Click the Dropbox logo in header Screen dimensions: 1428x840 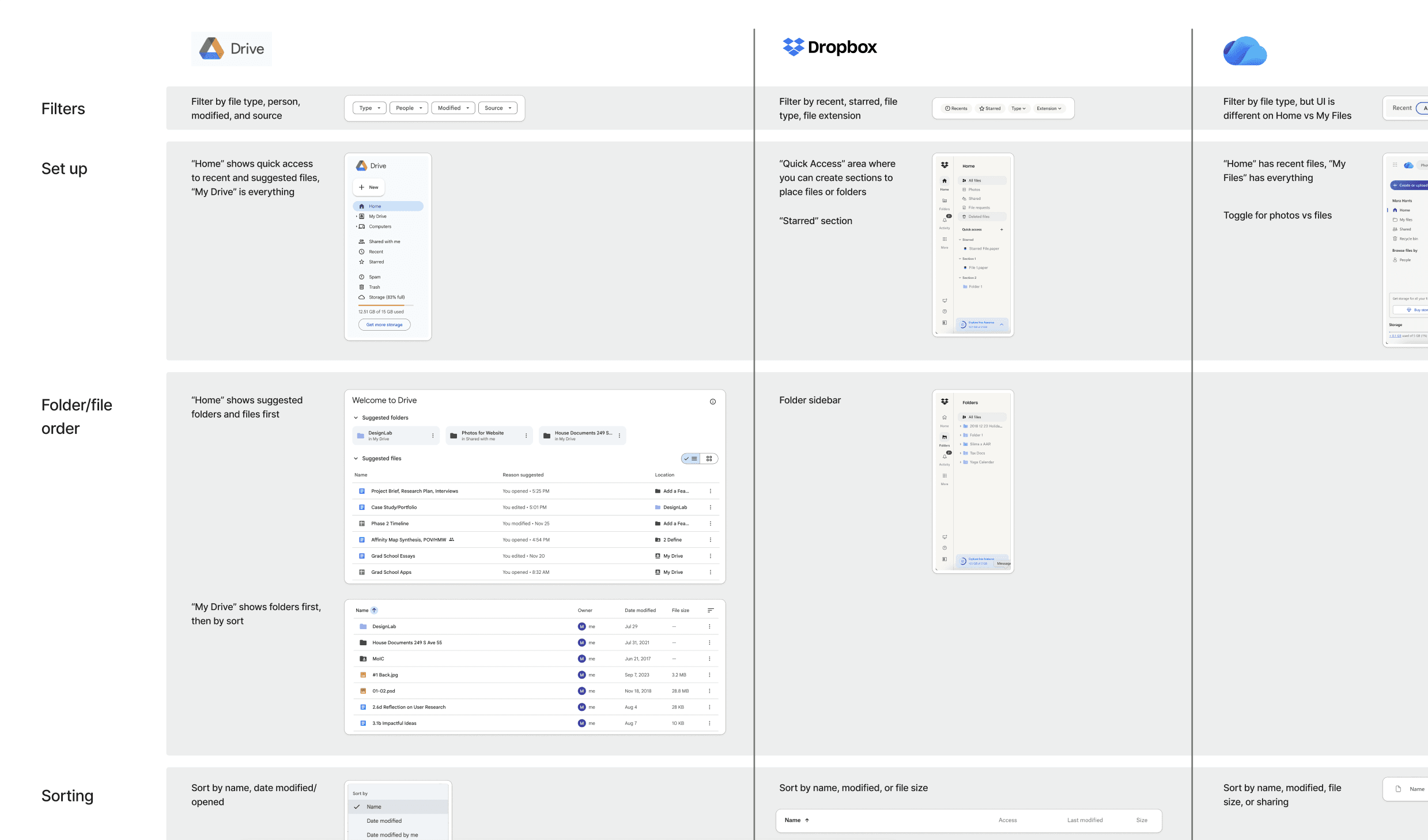coord(829,47)
